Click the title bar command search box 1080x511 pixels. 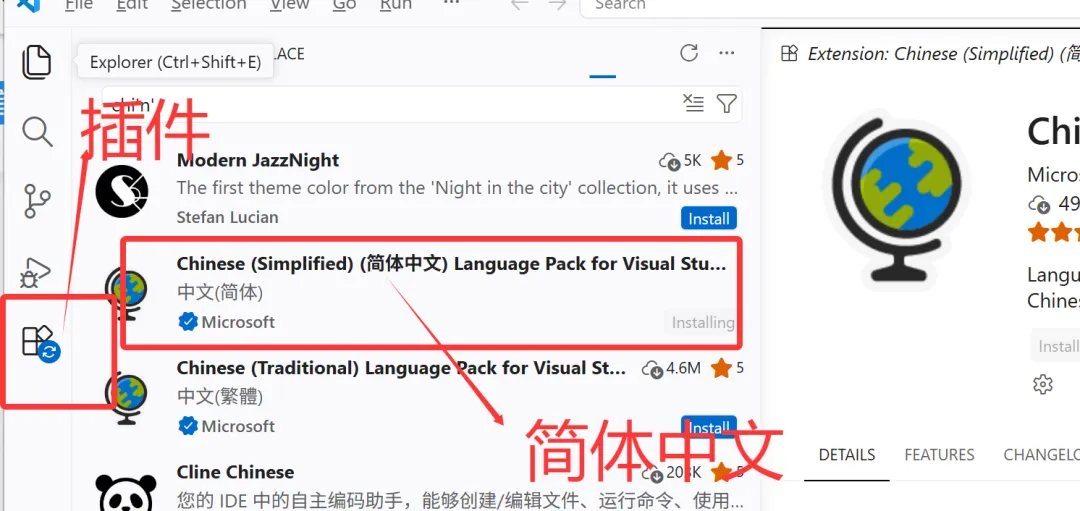(830, 7)
